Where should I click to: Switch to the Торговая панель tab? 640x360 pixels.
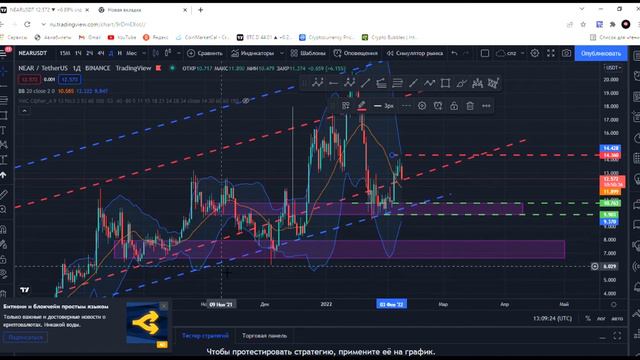[264, 336]
